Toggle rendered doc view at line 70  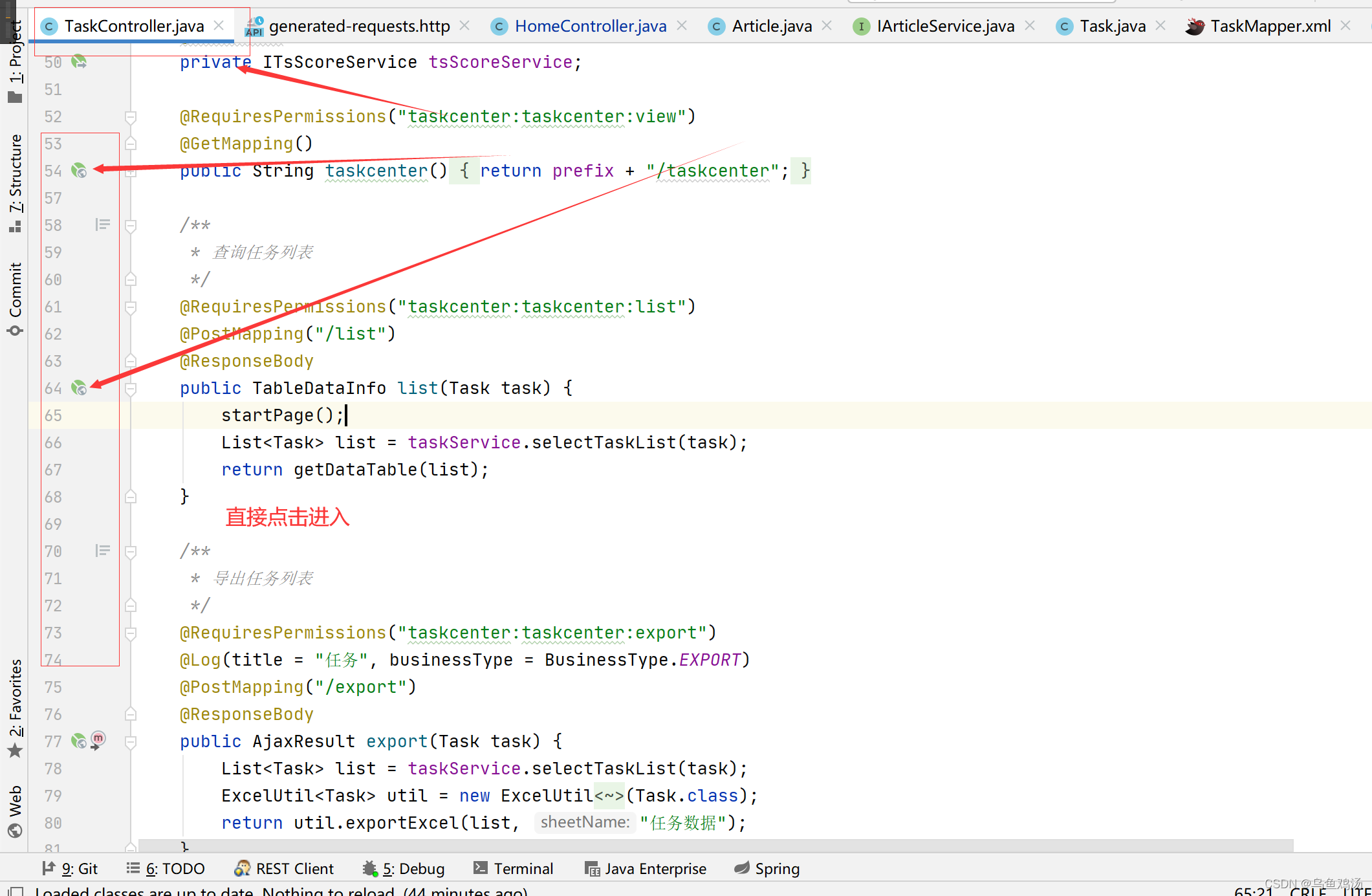coord(102,551)
